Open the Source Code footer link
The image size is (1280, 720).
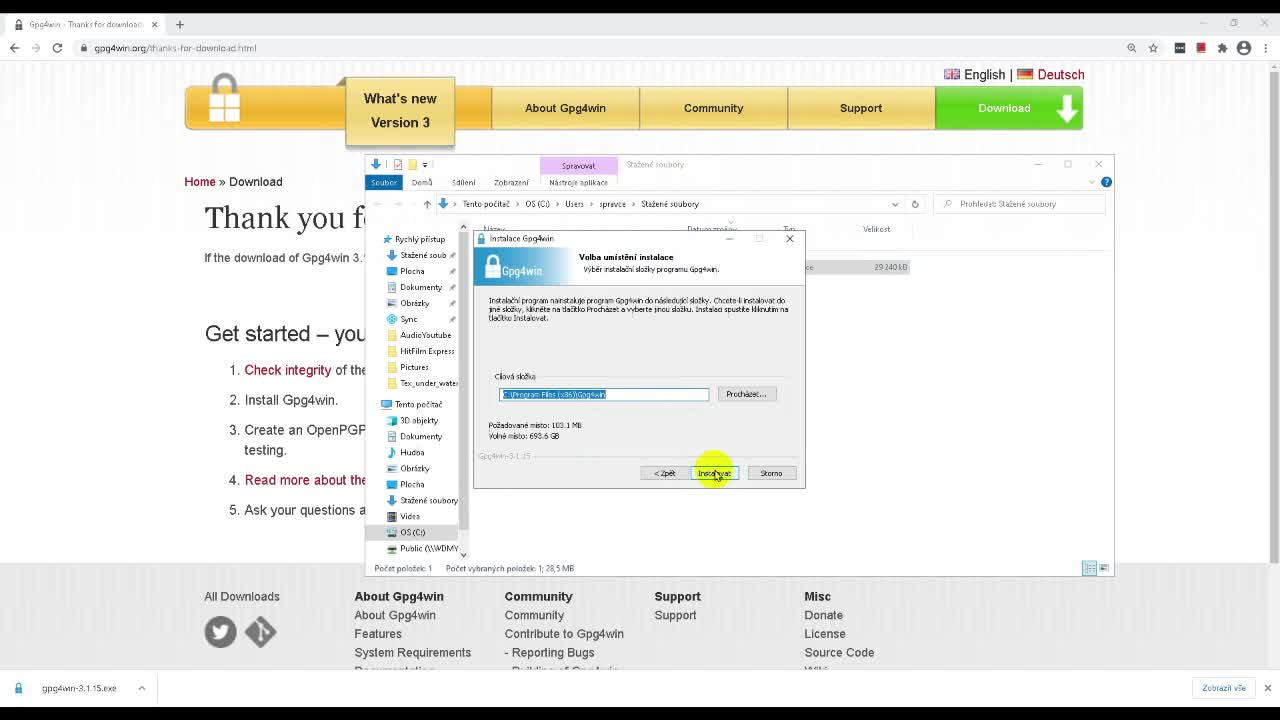(839, 653)
